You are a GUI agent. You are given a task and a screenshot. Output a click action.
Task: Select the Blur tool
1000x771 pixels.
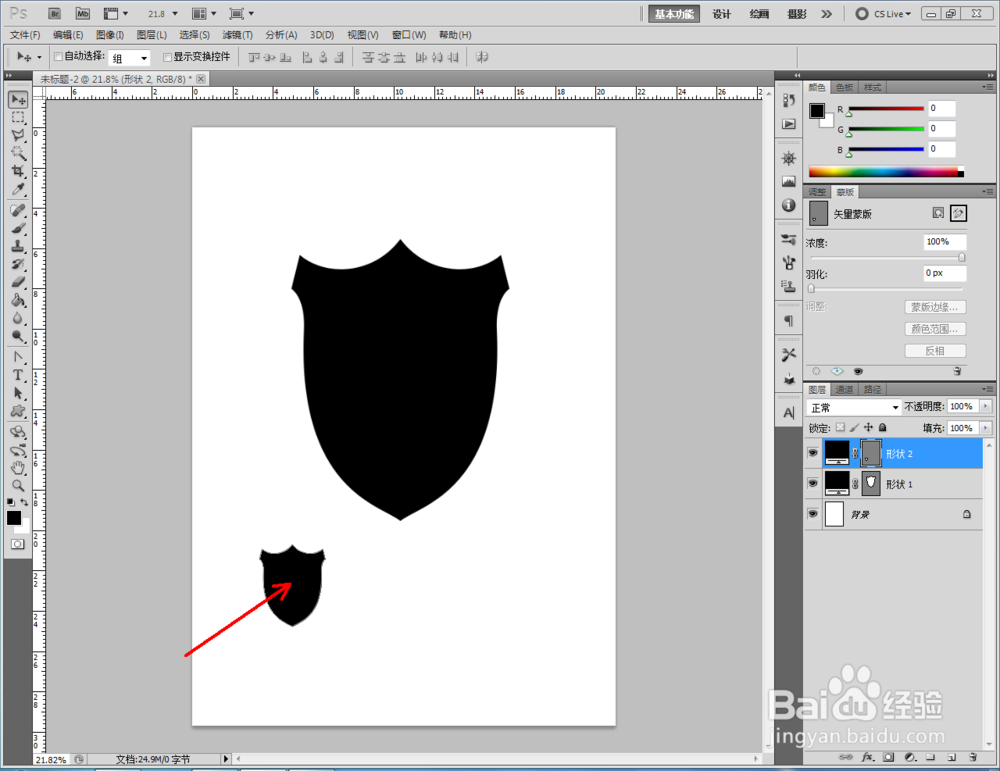pos(18,318)
